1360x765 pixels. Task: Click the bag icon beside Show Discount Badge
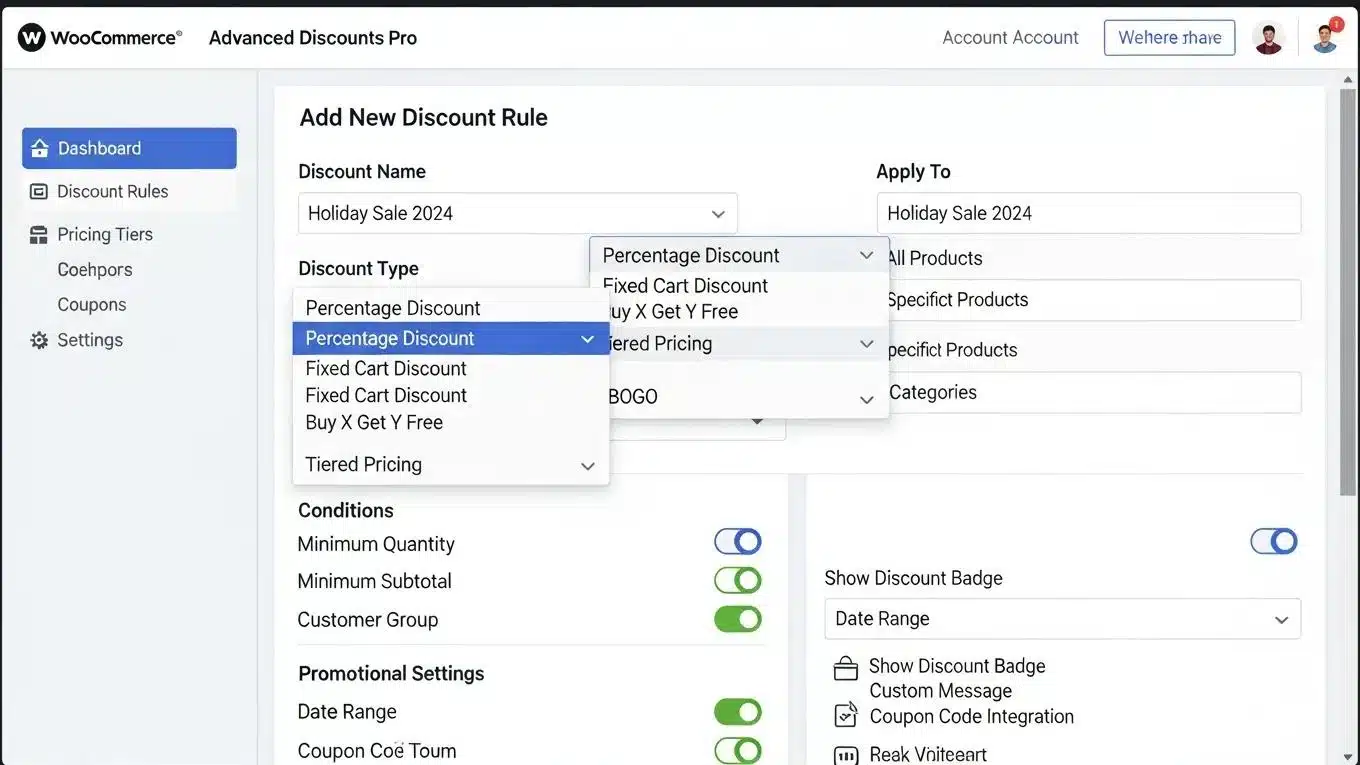846,668
